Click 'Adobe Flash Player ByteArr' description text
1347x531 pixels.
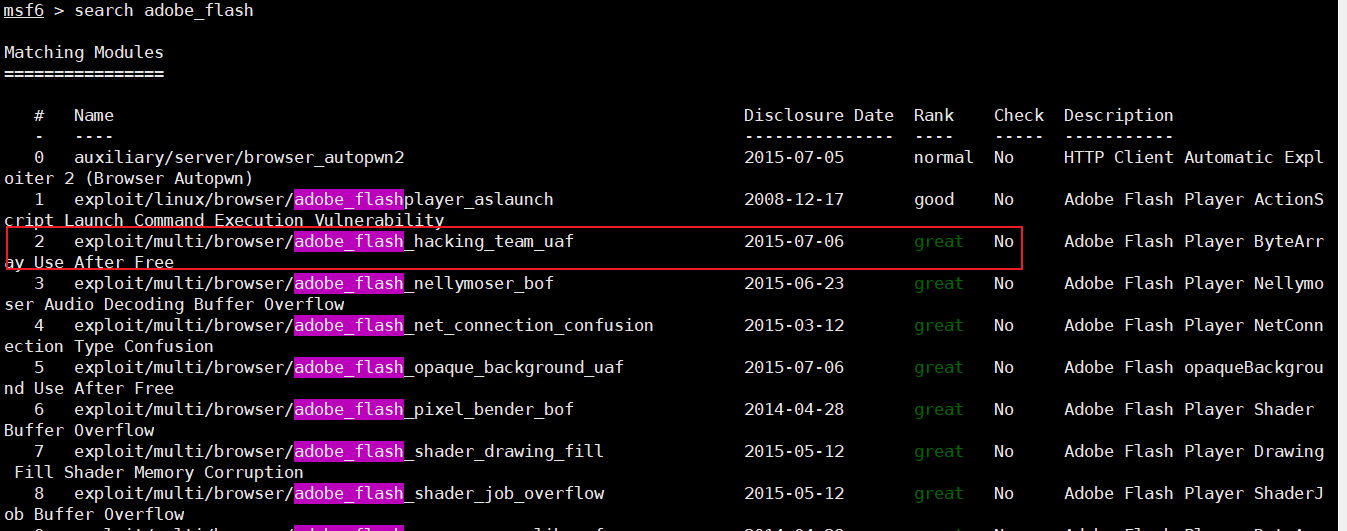[1194, 241]
